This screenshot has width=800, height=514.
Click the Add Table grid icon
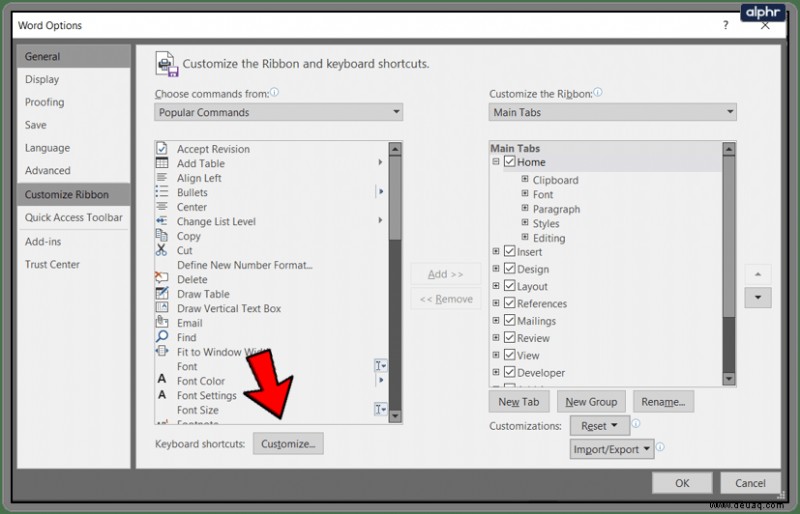pos(162,163)
